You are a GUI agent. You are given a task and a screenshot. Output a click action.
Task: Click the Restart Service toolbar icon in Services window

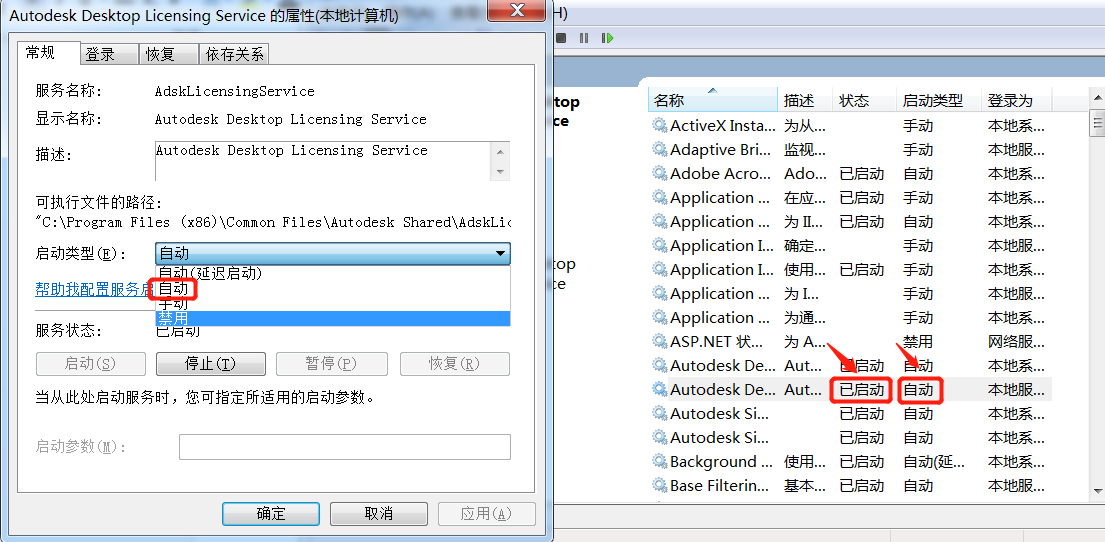click(607, 38)
